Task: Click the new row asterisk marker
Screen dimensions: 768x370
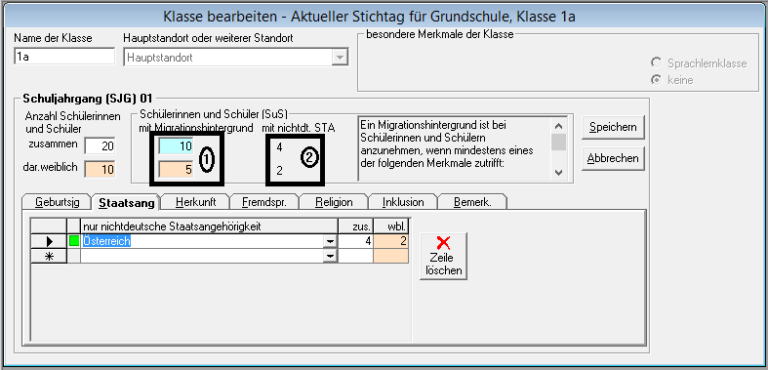Action: (x=48, y=256)
